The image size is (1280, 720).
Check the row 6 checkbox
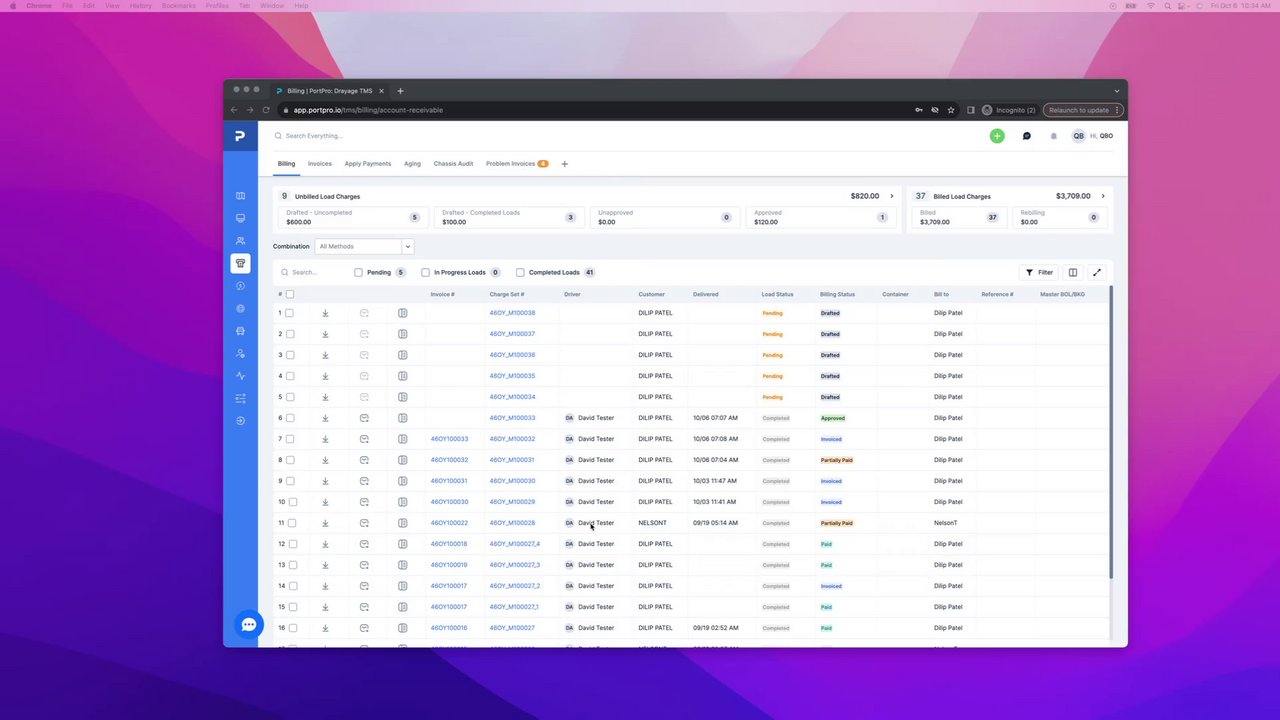290,418
